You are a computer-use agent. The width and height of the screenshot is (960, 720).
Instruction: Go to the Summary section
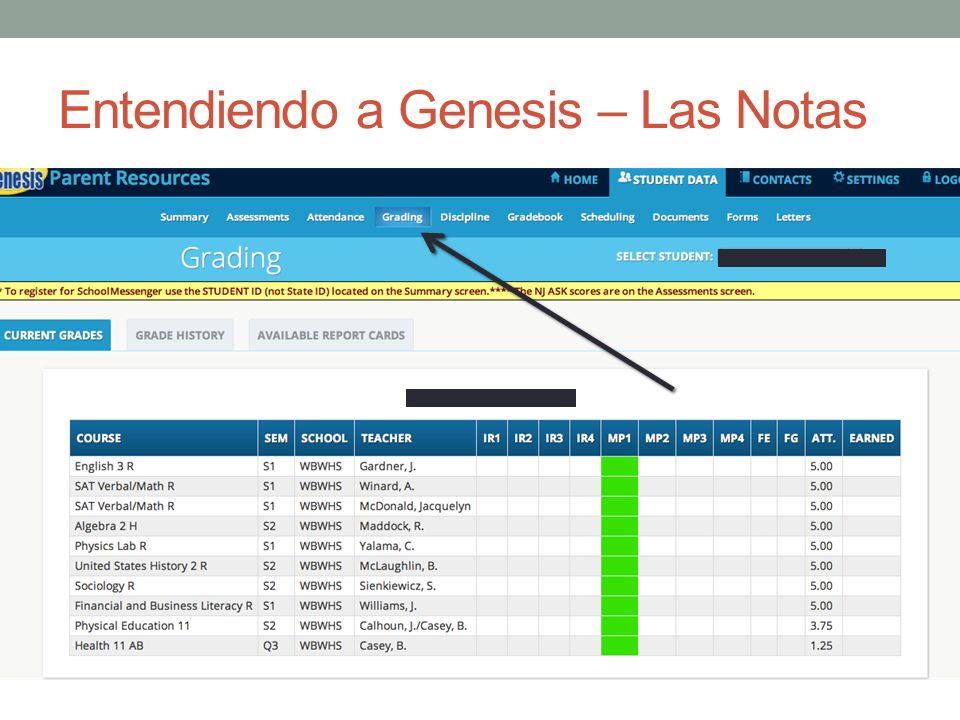[184, 217]
